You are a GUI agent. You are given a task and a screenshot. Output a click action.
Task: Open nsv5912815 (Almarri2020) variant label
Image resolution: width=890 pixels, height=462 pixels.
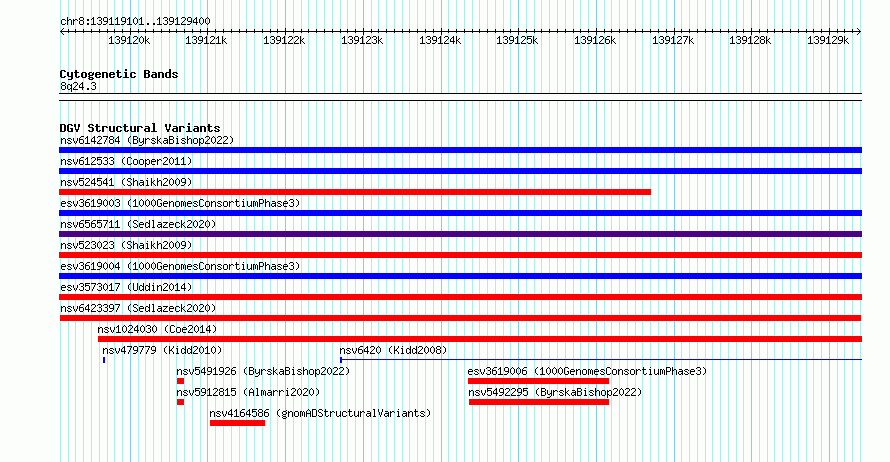248,392
